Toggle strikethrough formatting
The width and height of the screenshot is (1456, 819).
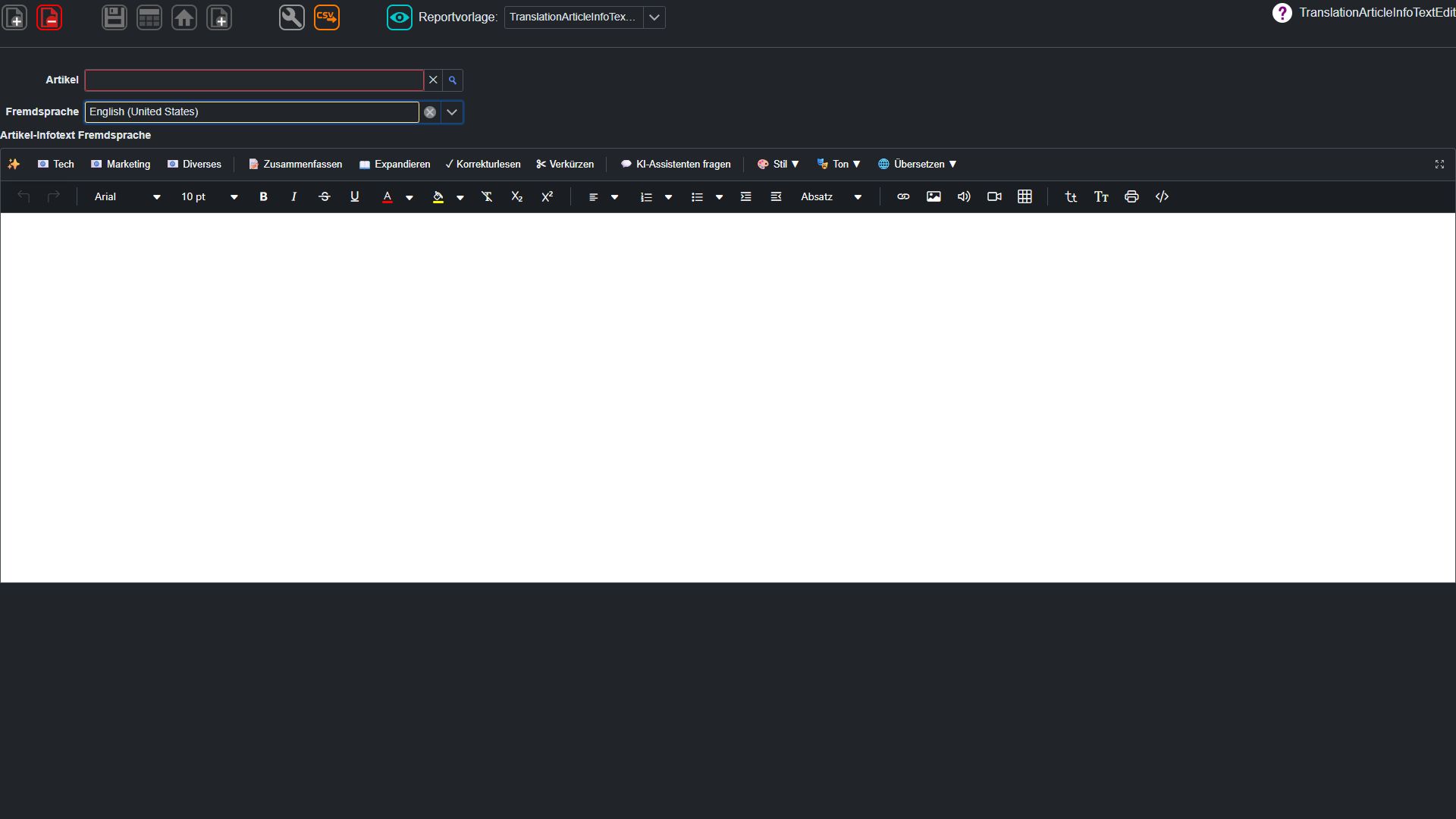pyautogui.click(x=324, y=197)
